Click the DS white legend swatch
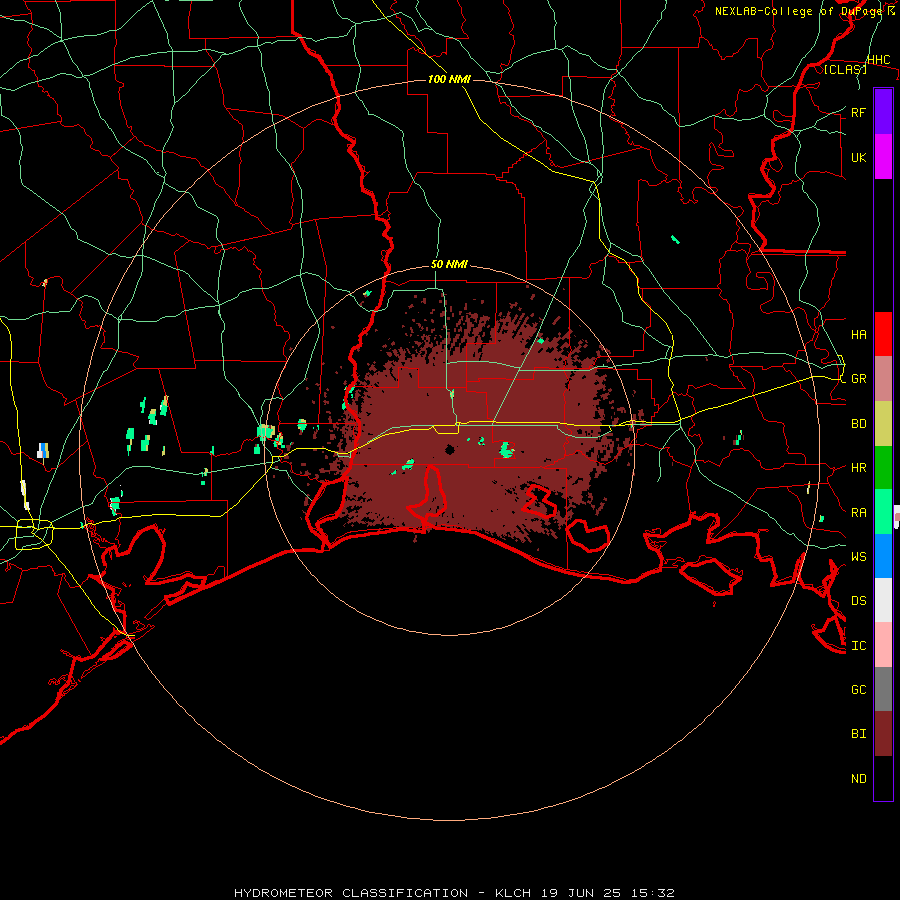The image size is (900, 900). click(x=883, y=600)
